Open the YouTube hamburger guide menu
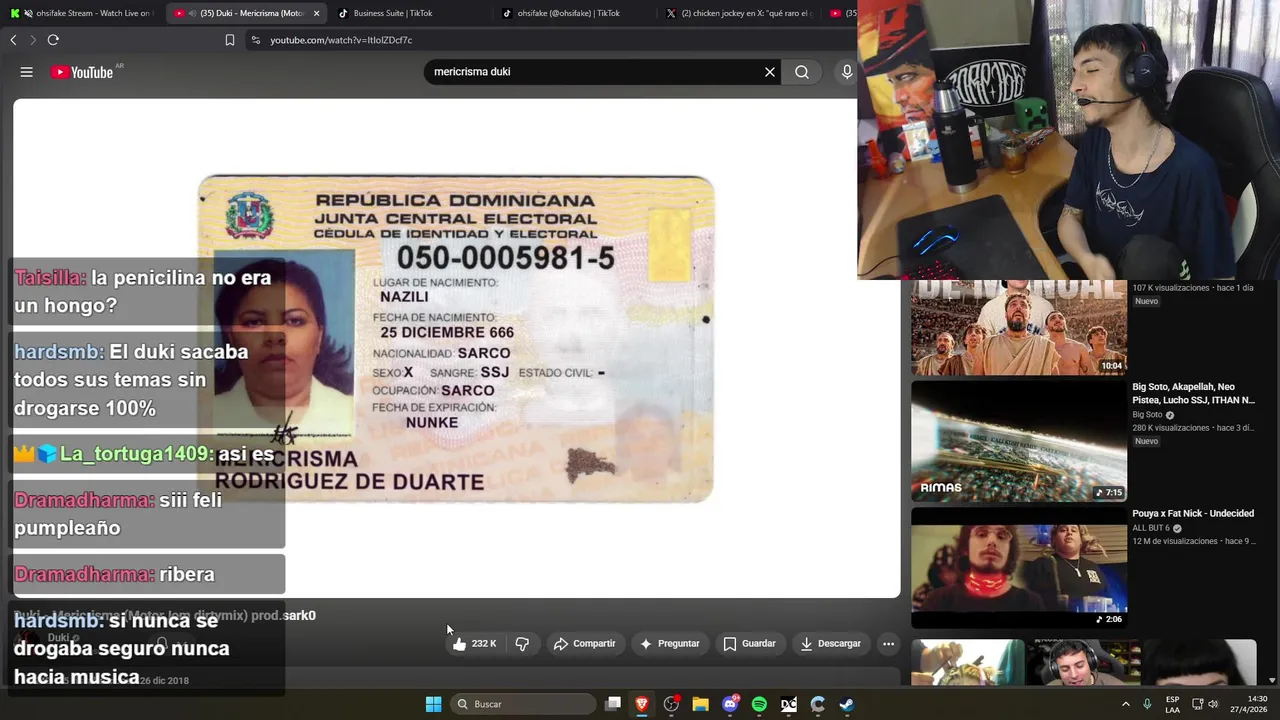 coord(27,72)
